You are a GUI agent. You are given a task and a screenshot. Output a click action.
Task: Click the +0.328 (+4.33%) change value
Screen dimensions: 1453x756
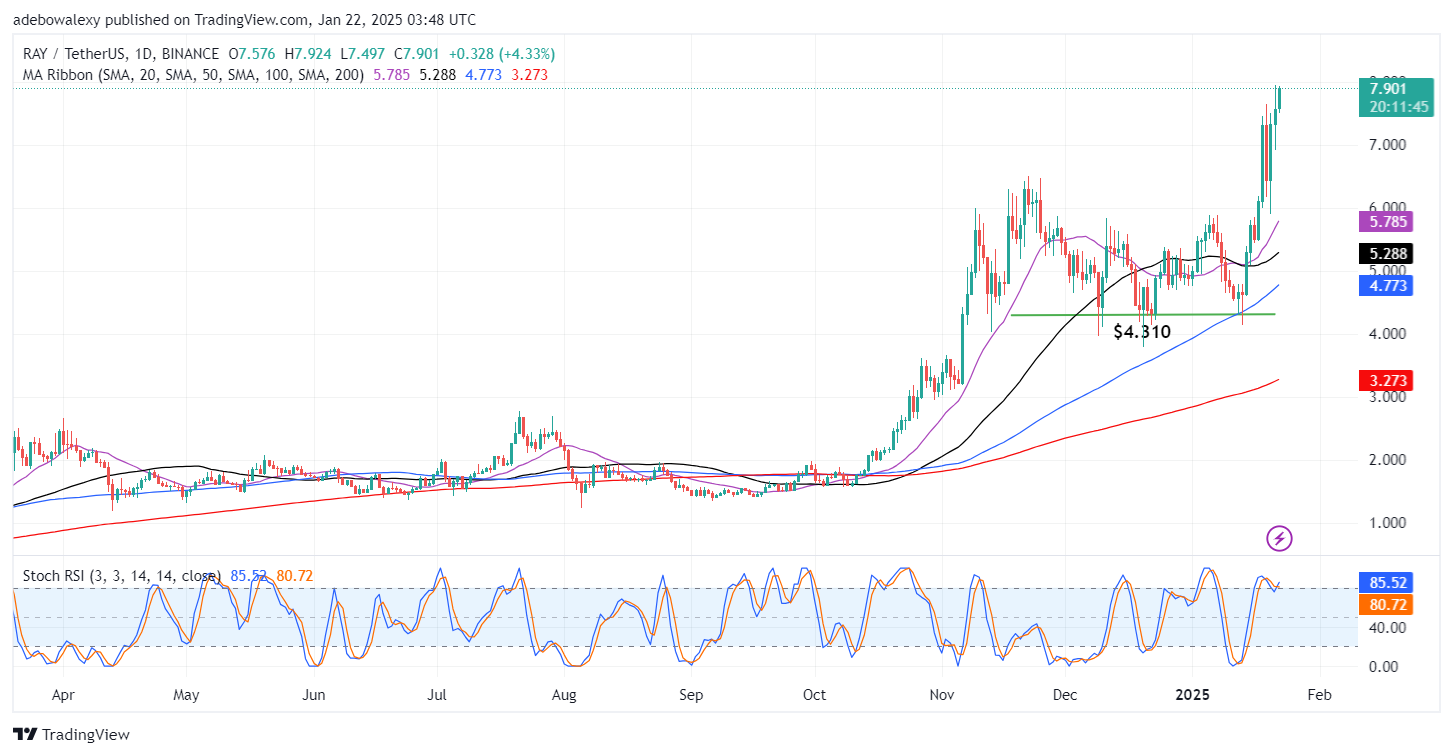tap(500, 54)
